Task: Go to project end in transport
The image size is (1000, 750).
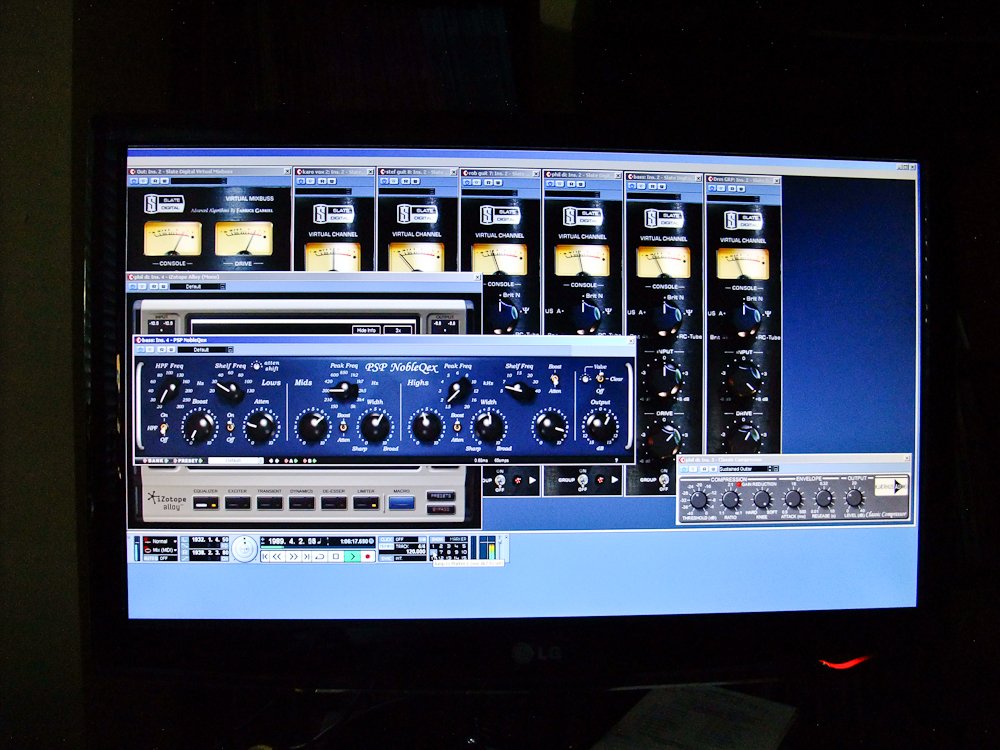Action: 307,557
